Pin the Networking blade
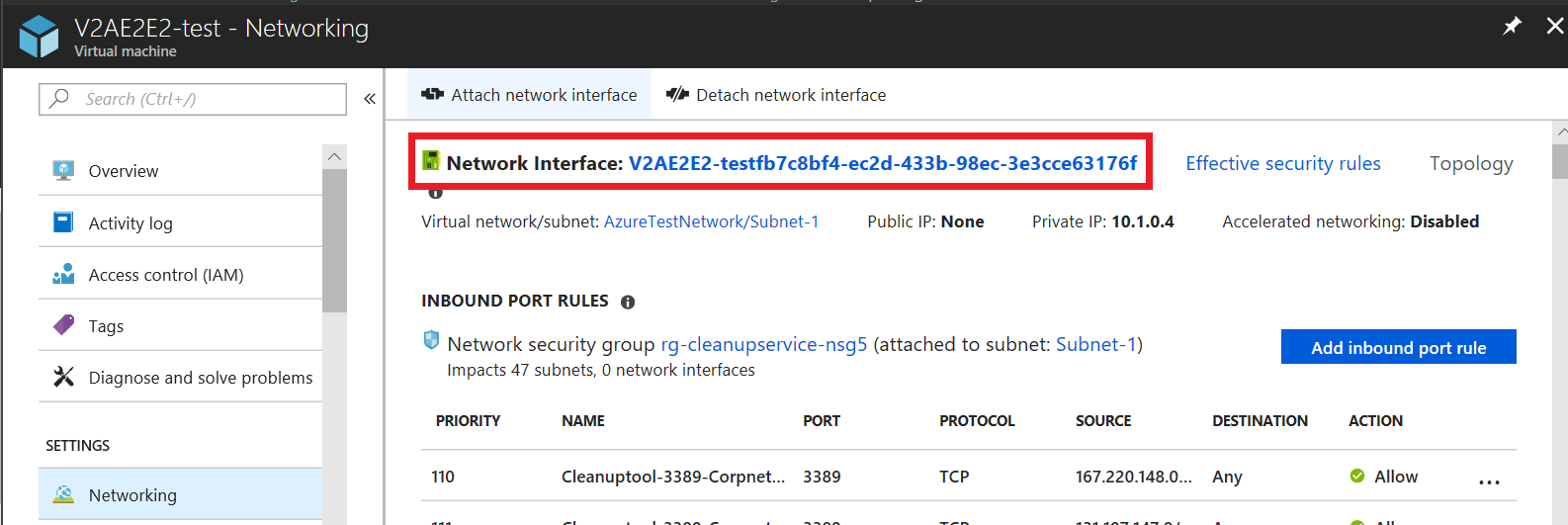 pos(1512,27)
